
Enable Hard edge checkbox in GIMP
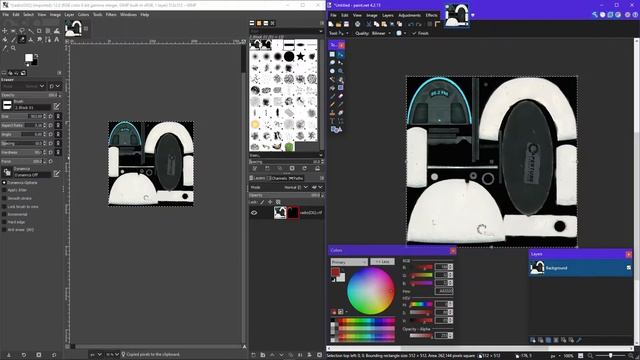tap(4, 222)
